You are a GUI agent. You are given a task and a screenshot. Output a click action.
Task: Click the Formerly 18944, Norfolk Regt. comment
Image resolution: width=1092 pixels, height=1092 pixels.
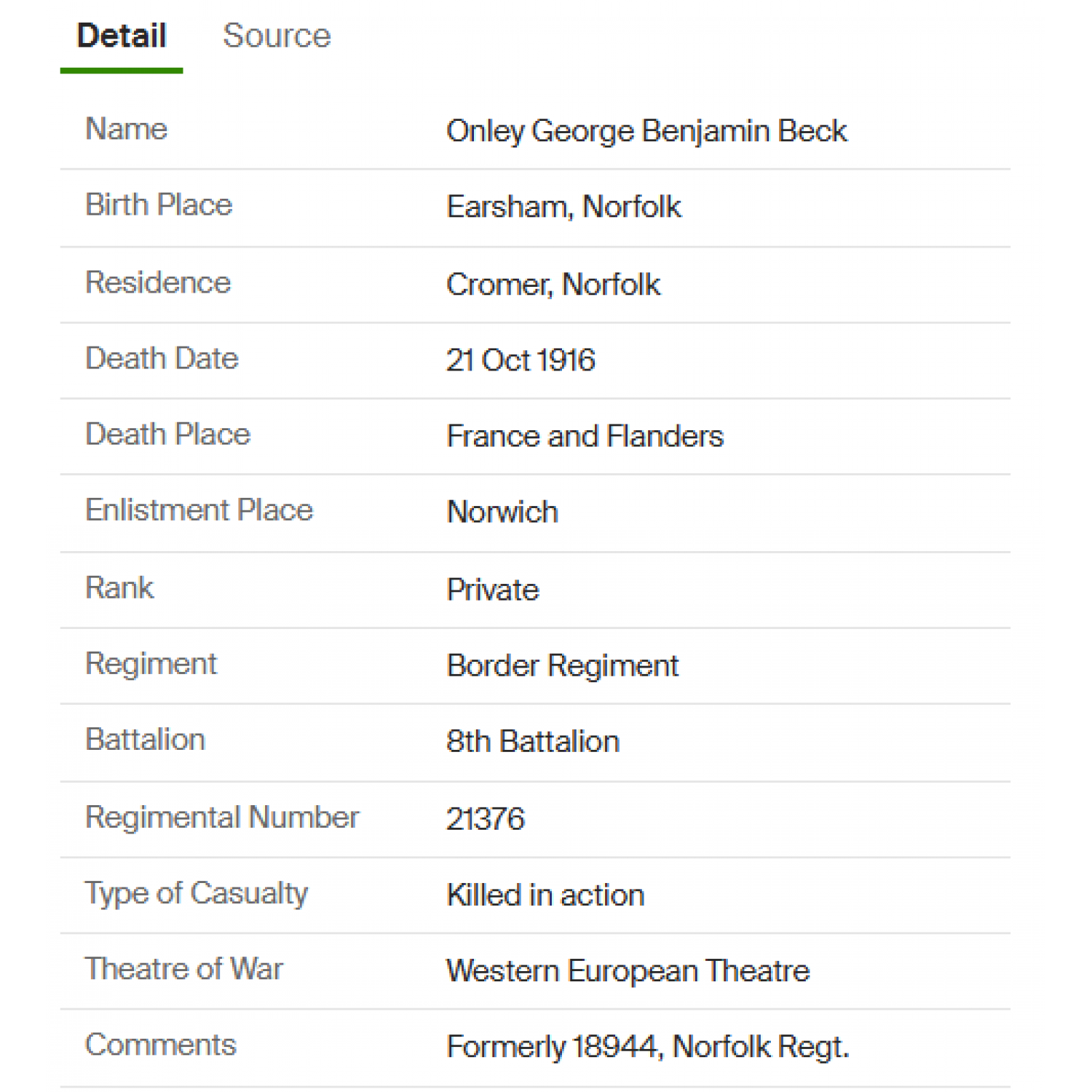click(648, 1047)
